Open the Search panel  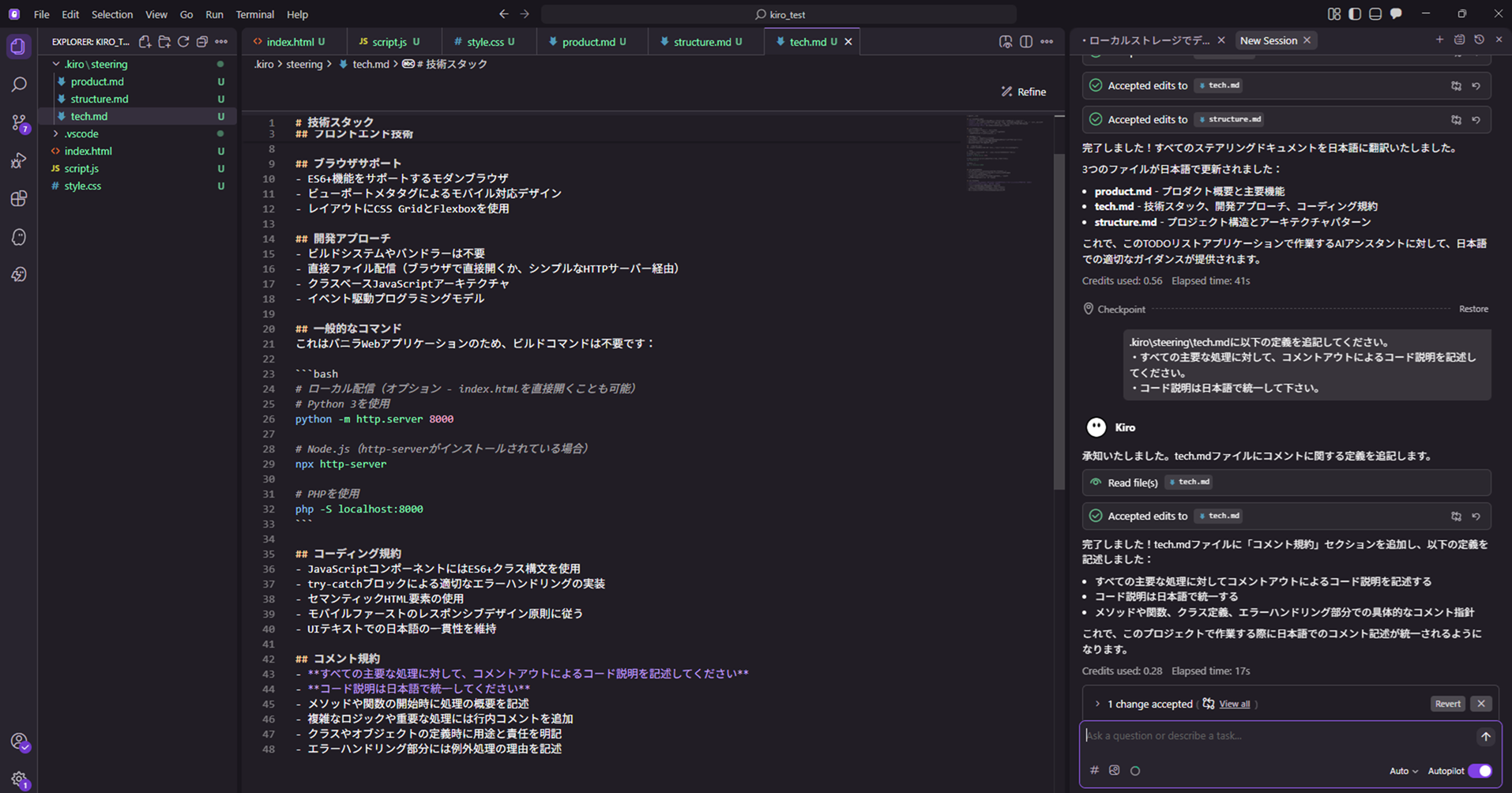19,84
